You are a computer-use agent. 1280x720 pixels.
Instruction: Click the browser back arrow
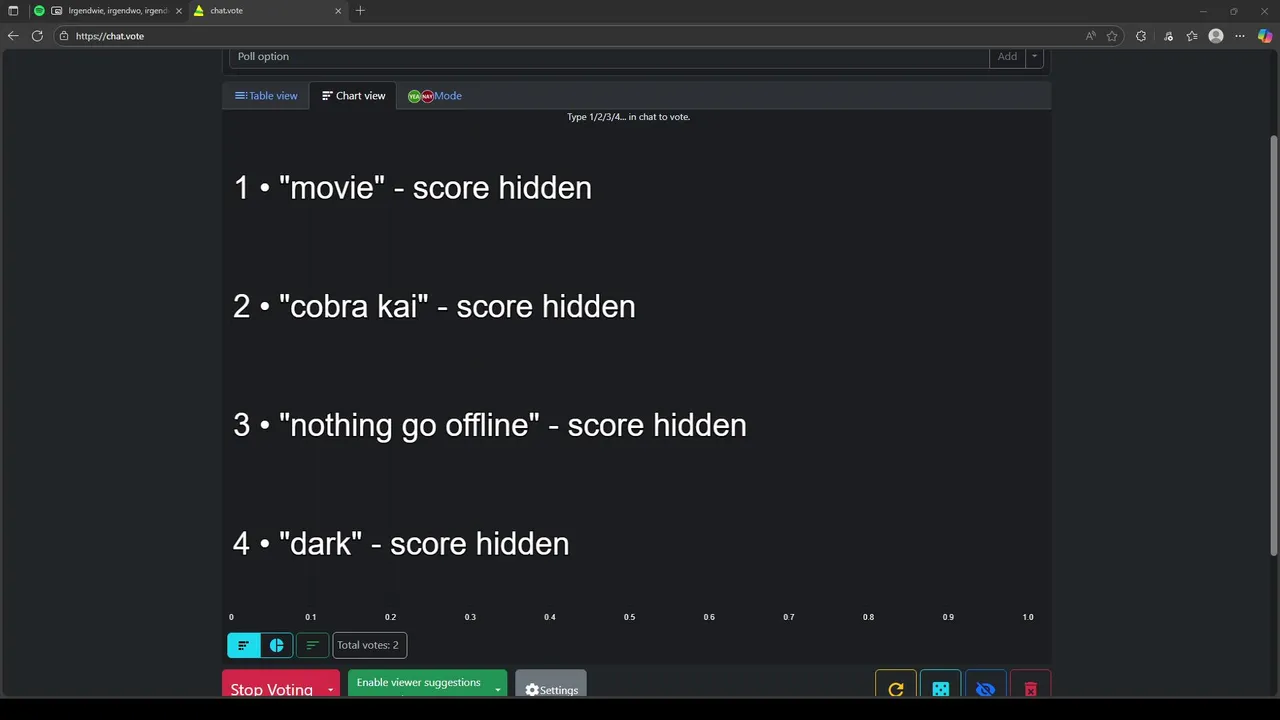coord(13,36)
